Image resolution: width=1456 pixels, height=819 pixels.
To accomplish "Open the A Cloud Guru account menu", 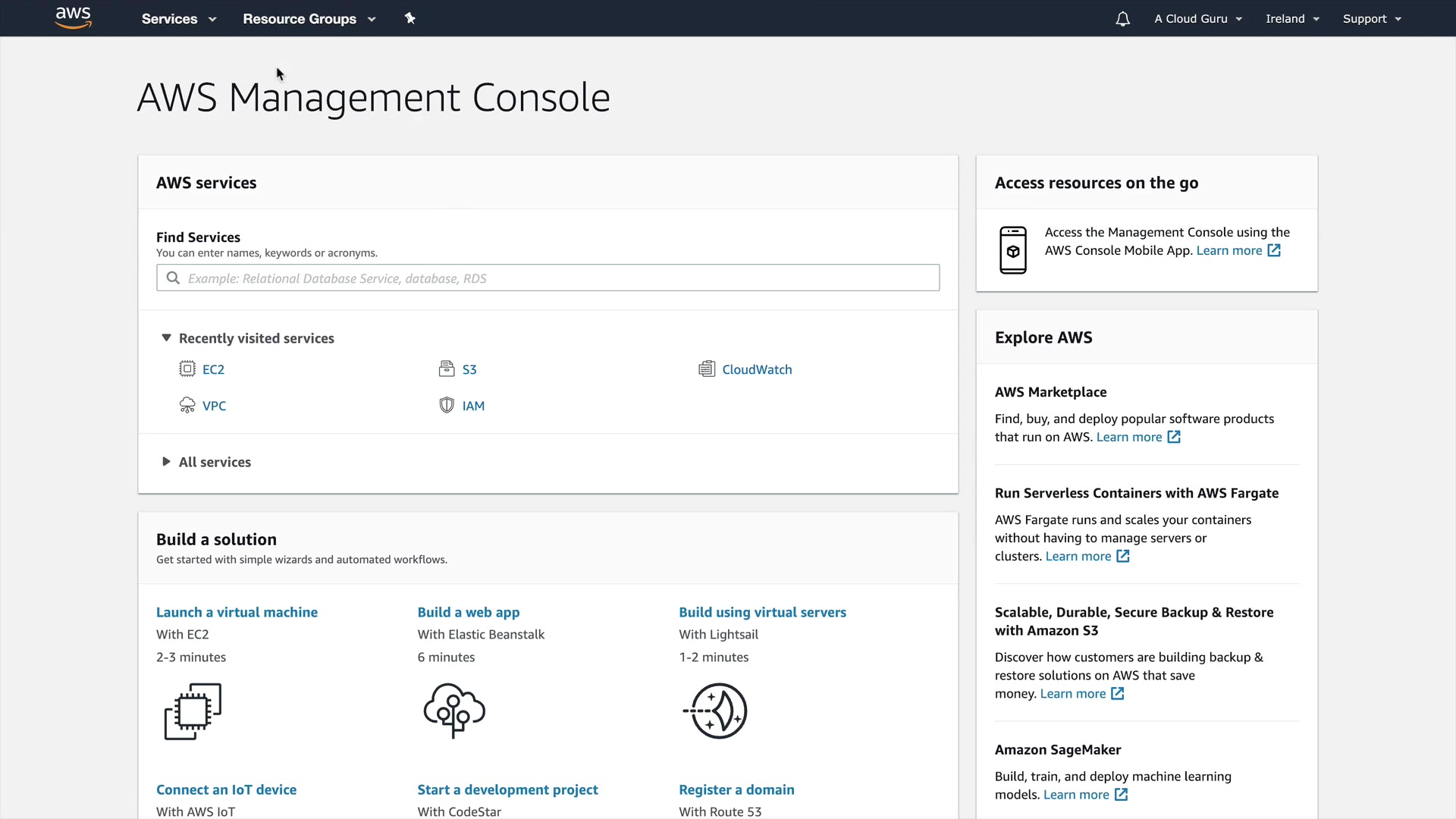I will (x=1197, y=19).
